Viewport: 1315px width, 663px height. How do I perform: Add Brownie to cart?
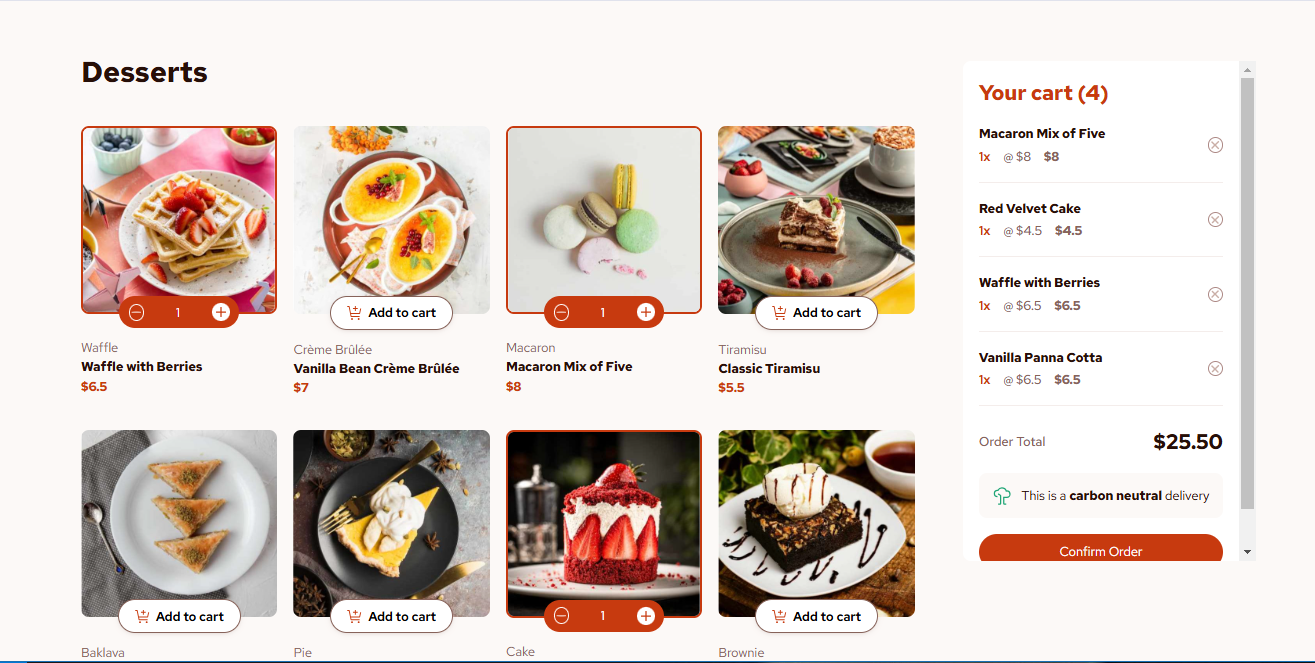[816, 617]
